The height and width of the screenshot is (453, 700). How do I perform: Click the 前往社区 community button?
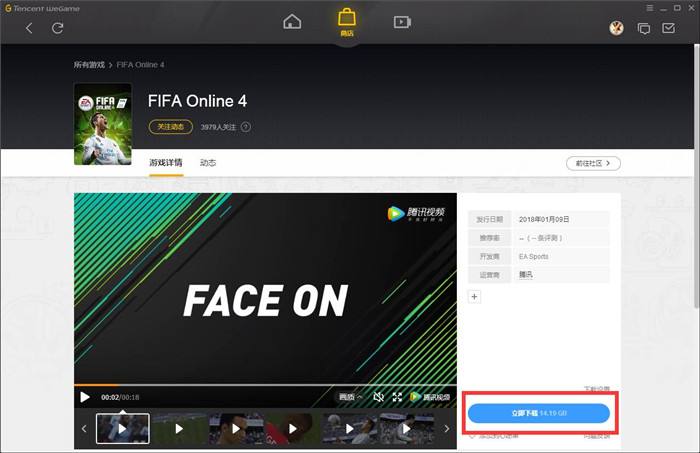(593, 163)
